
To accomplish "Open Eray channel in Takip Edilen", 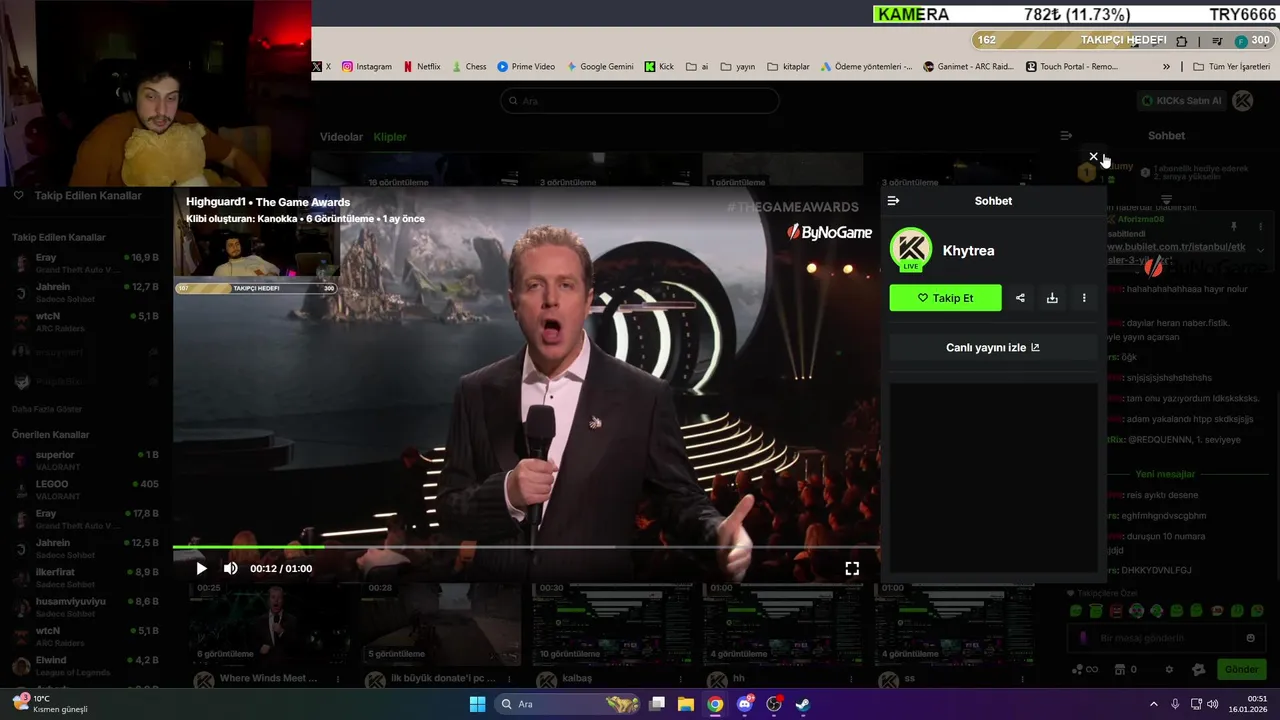I will [x=85, y=263].
